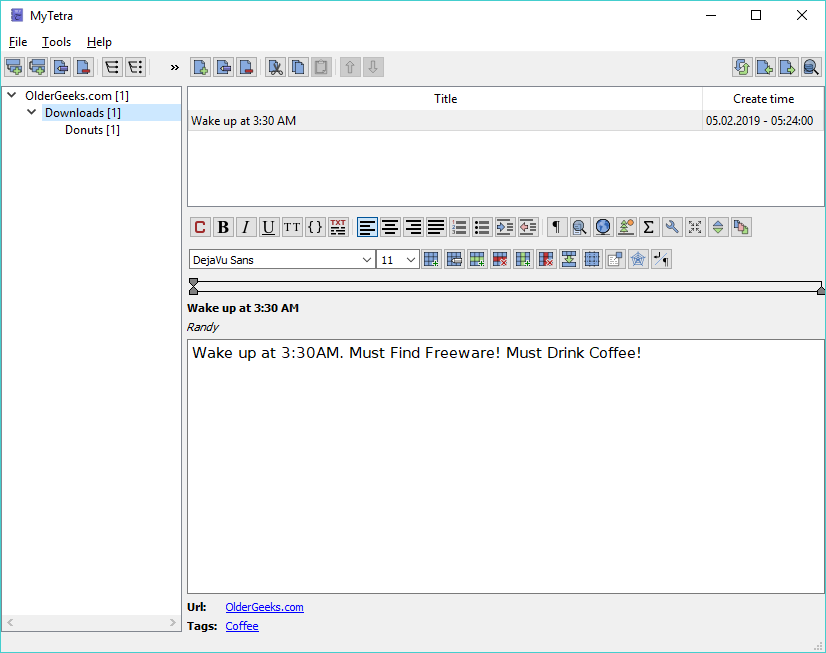Clear text formatting with the red C
This screenshot has width=826, height=653.
pos(200,227)
